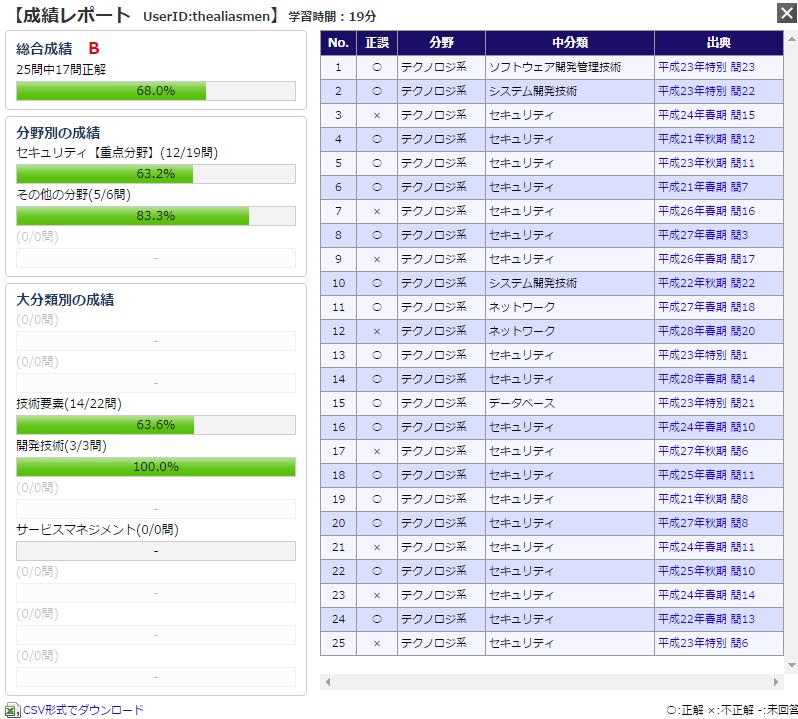Click the 68.0% overall score bar
Image resolution: width=798 pixels, height=719 pixels.
point(156,91)
